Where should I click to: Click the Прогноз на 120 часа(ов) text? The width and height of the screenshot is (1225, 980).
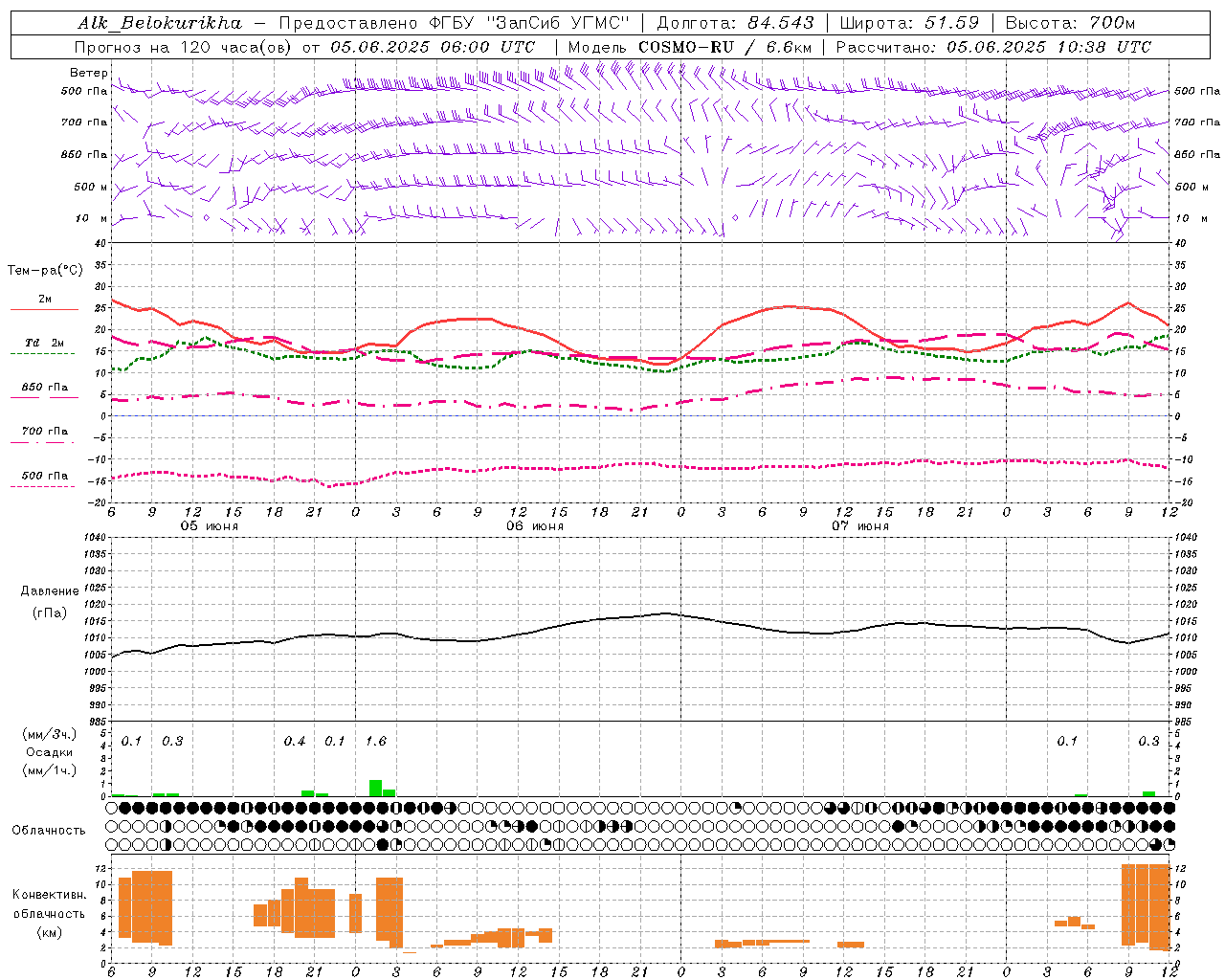(183, 47)
